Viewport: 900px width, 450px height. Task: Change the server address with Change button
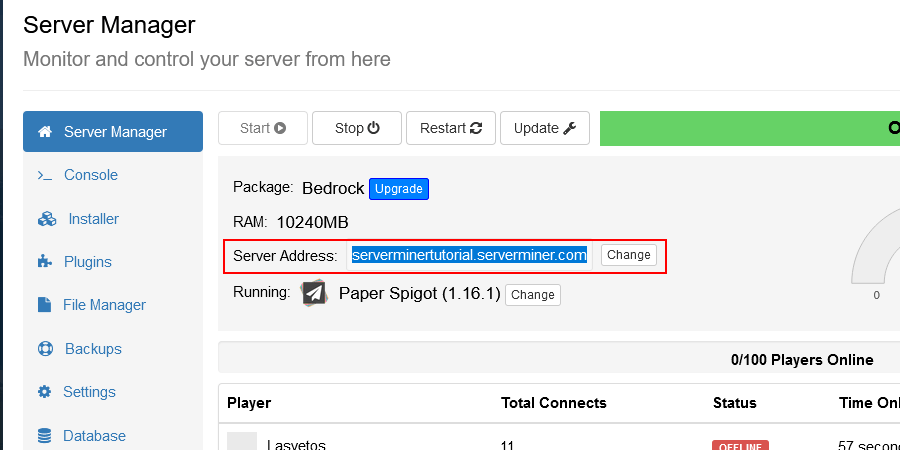point(629,255)
